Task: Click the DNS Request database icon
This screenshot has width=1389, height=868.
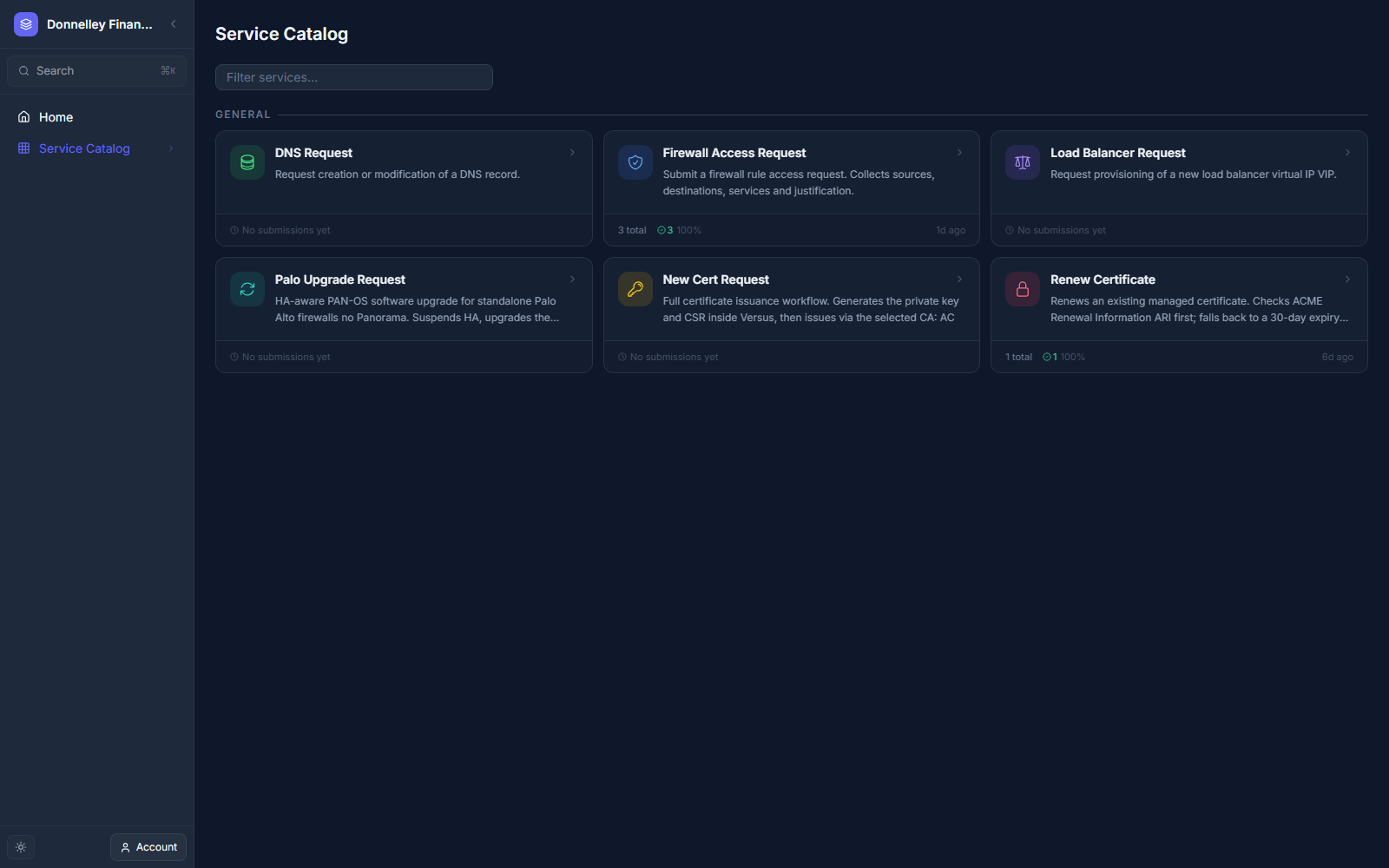Action: [x=247, y=162]
